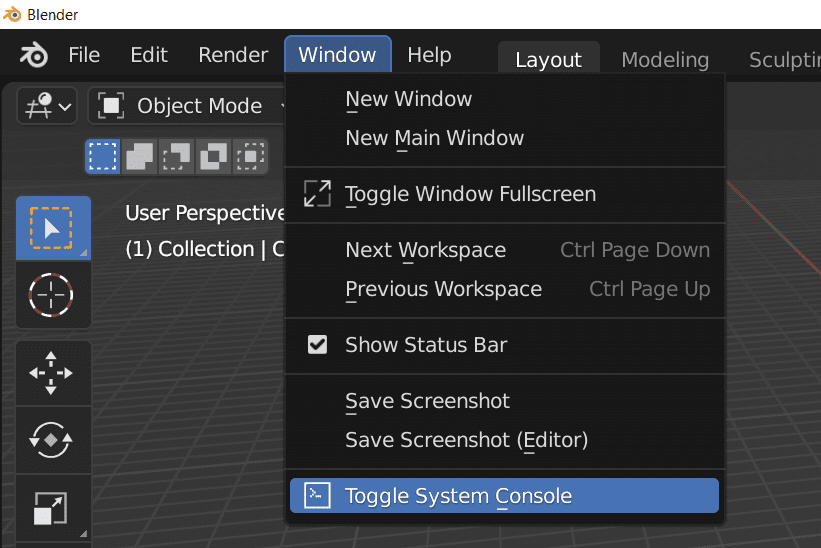Click the fullscreen arrows icon
Screen dimensions: 821x548
[x=317, y=194]
